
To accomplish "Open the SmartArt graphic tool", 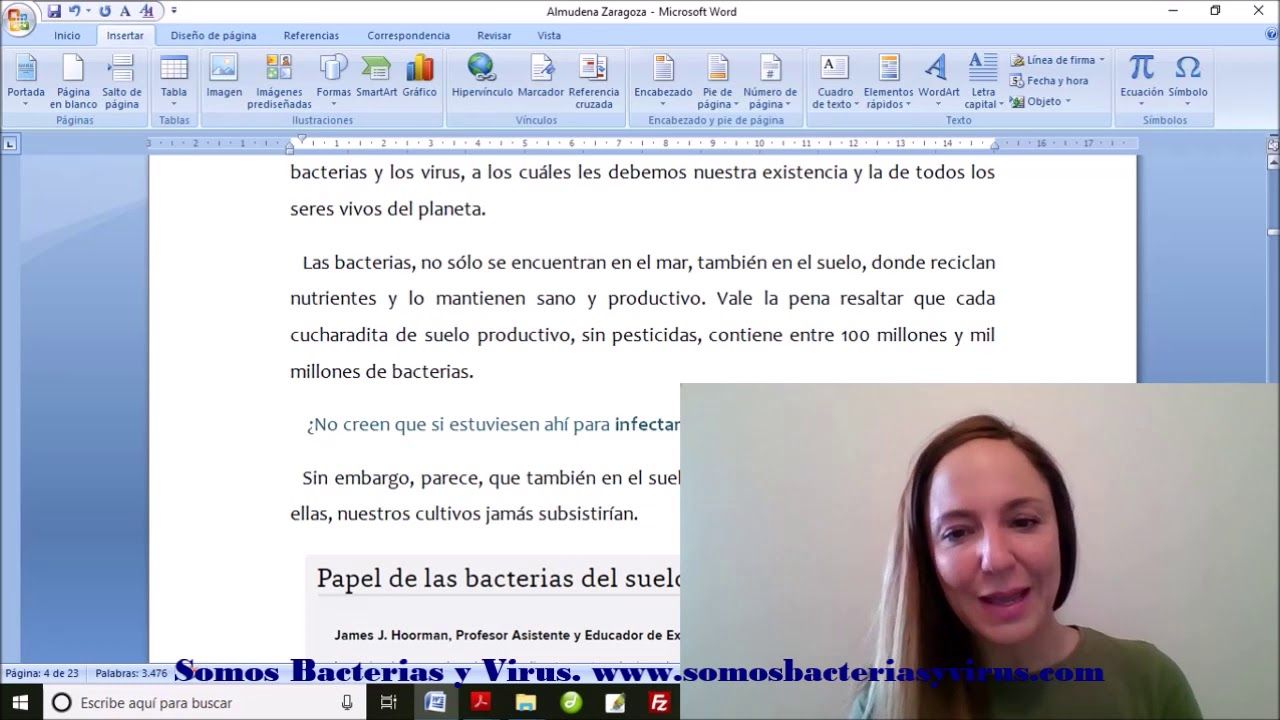I will pos(376,80).
